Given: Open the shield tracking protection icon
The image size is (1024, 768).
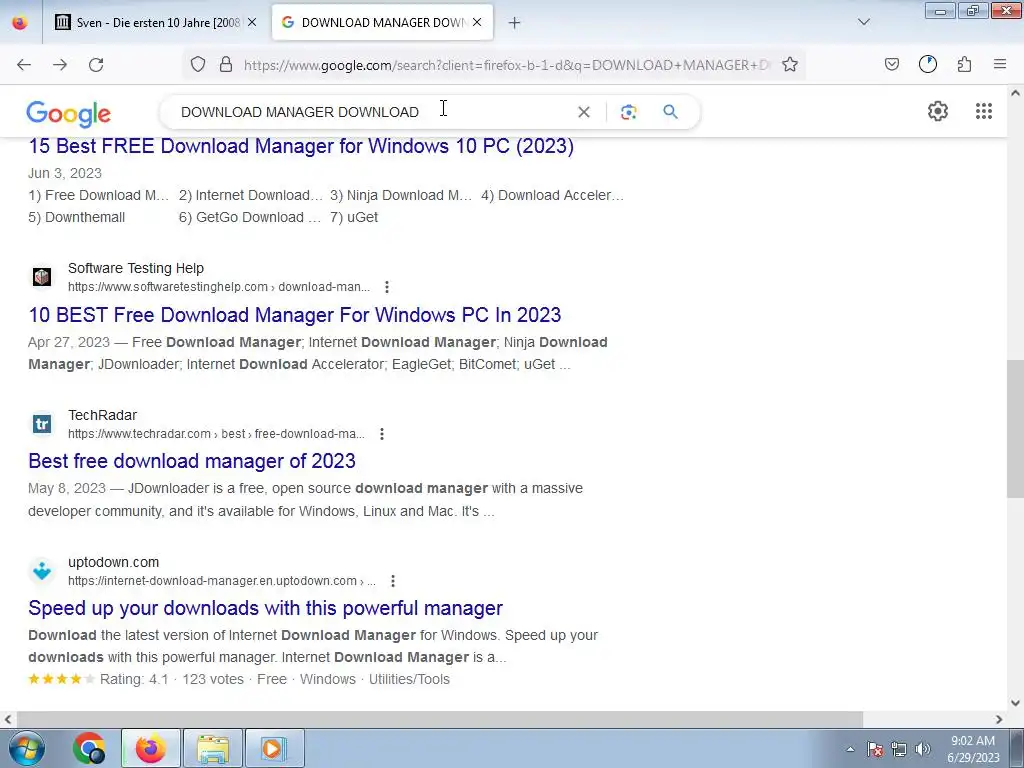Looking at the screenshot, I should click(x=198, y=64).
